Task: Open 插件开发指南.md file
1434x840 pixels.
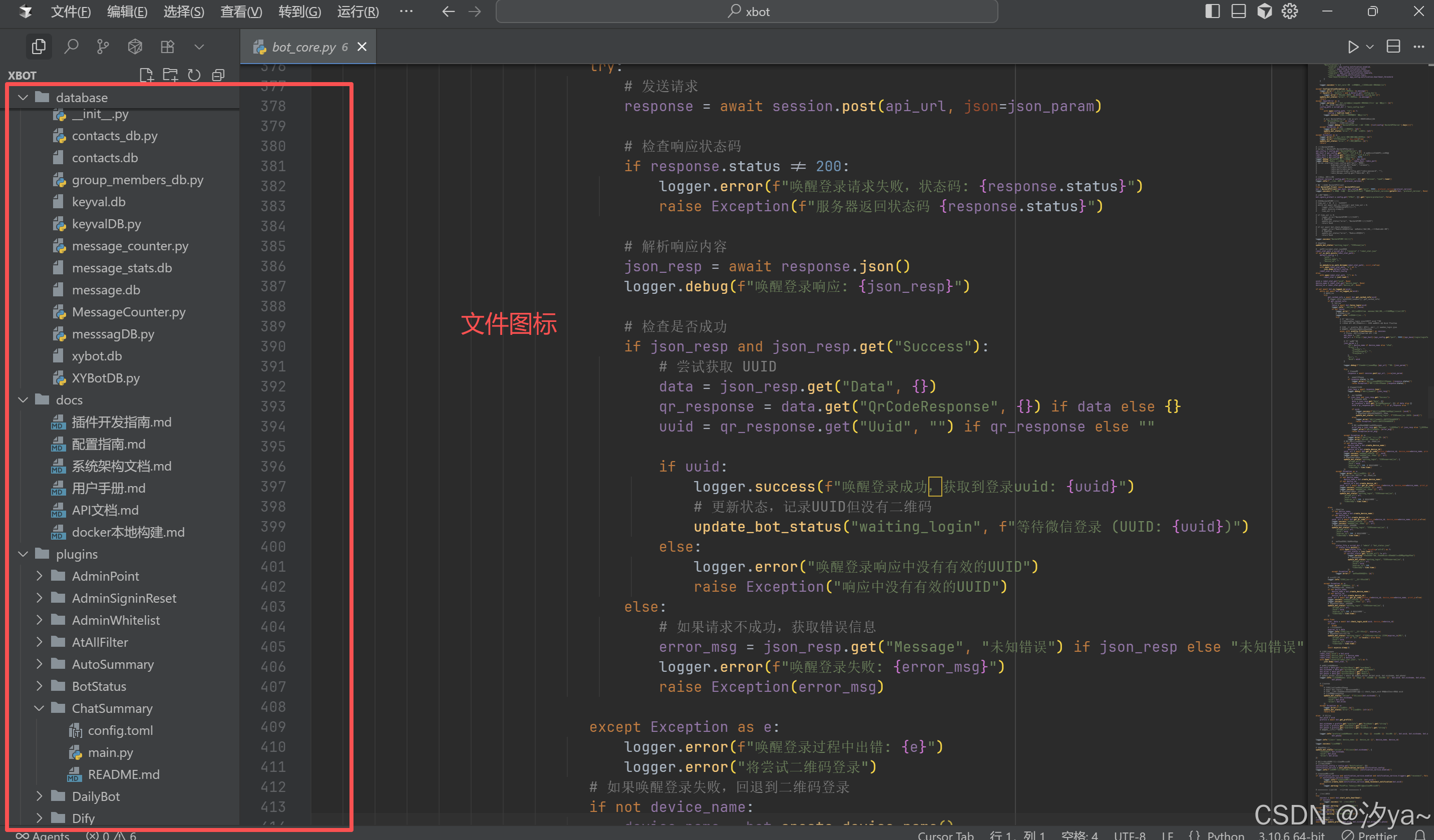Action: tap(123, 423)
